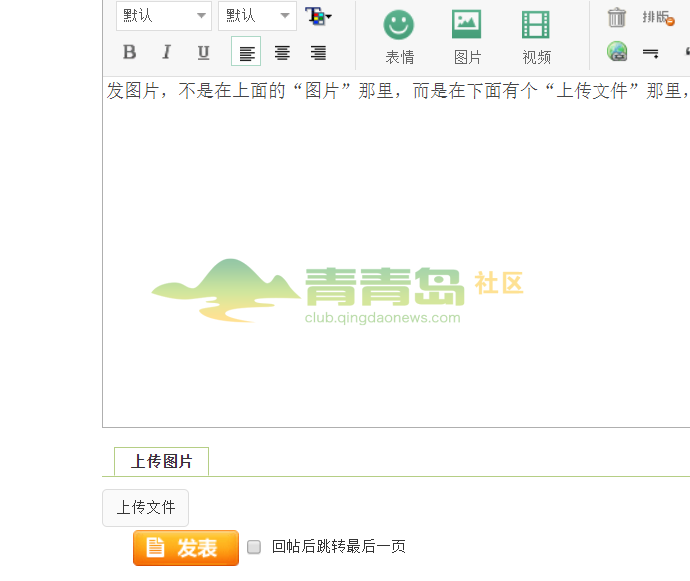Insert a horizontal rule line
This screenshot has height=581, width=690.
click(x=650, y=53)
